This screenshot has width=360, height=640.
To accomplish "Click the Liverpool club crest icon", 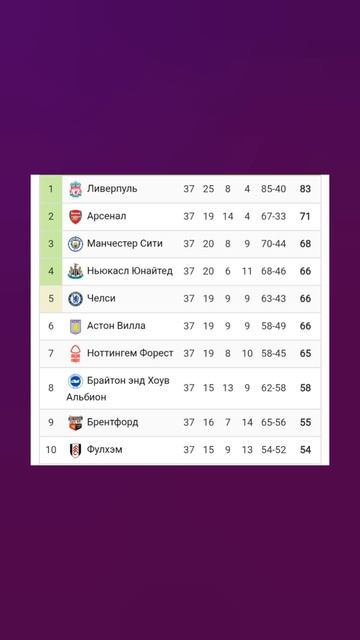I will point(75,189).
